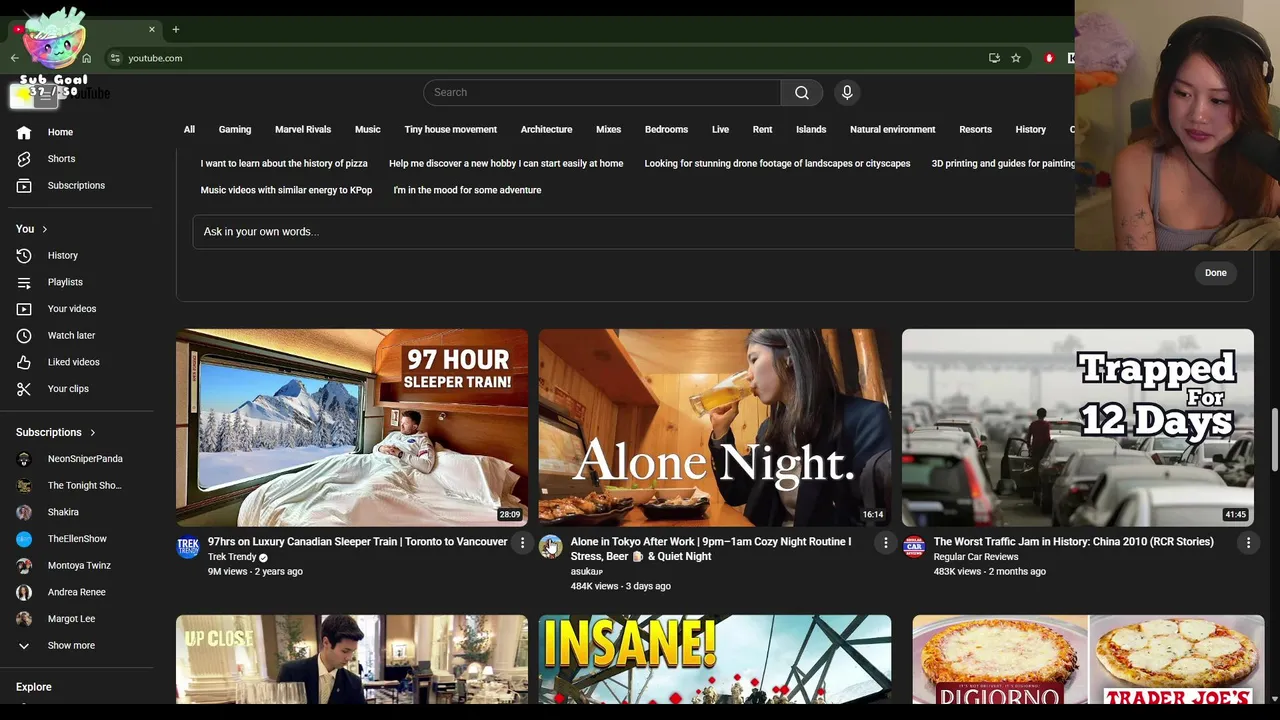Select the Mixes filter chip

coord(608,129)
